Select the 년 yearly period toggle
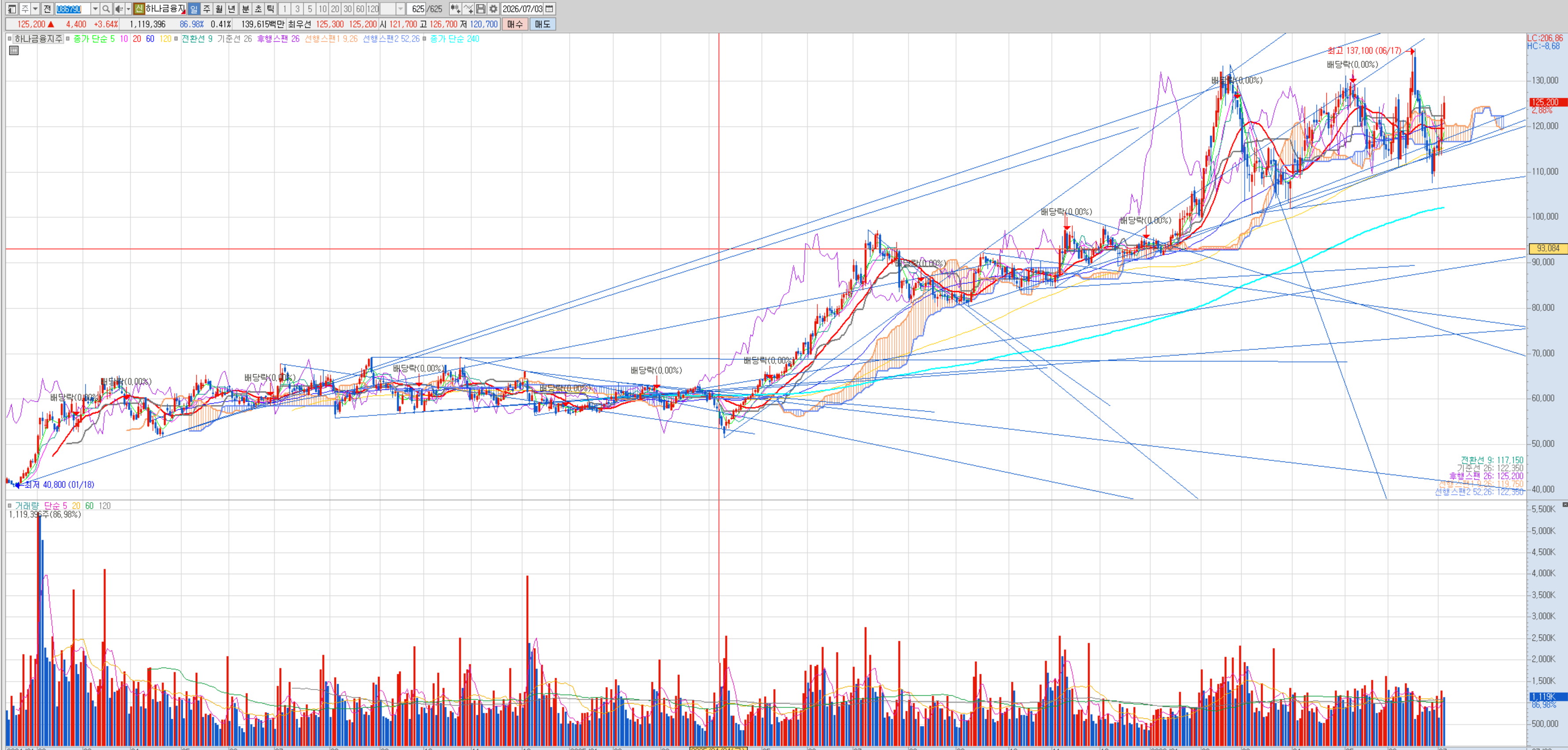 coord(231,9)
